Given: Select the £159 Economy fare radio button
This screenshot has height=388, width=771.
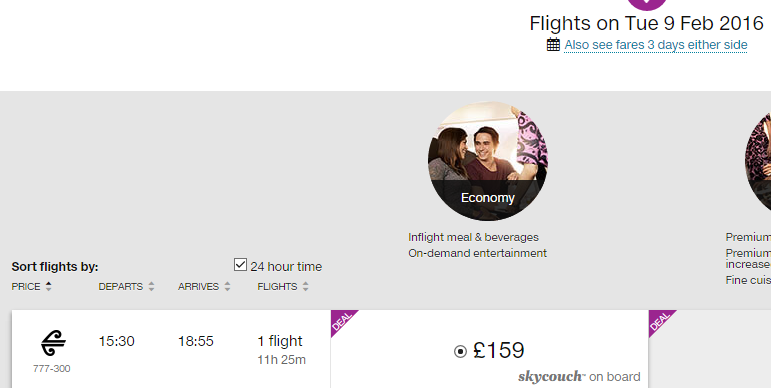Looking at the screenshot, I should 460,352.
